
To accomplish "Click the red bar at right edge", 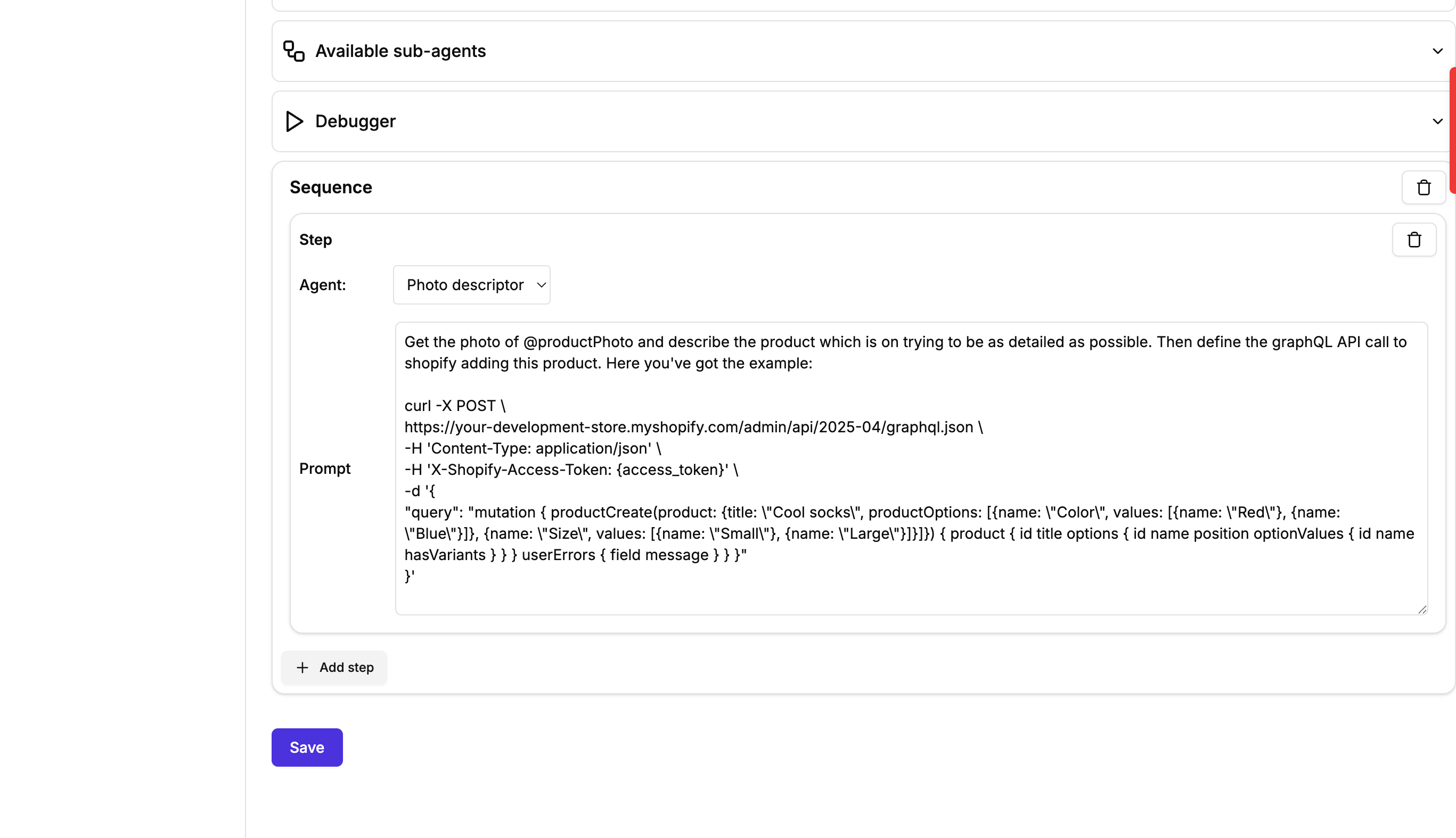I will click(x=1453, y=130).
